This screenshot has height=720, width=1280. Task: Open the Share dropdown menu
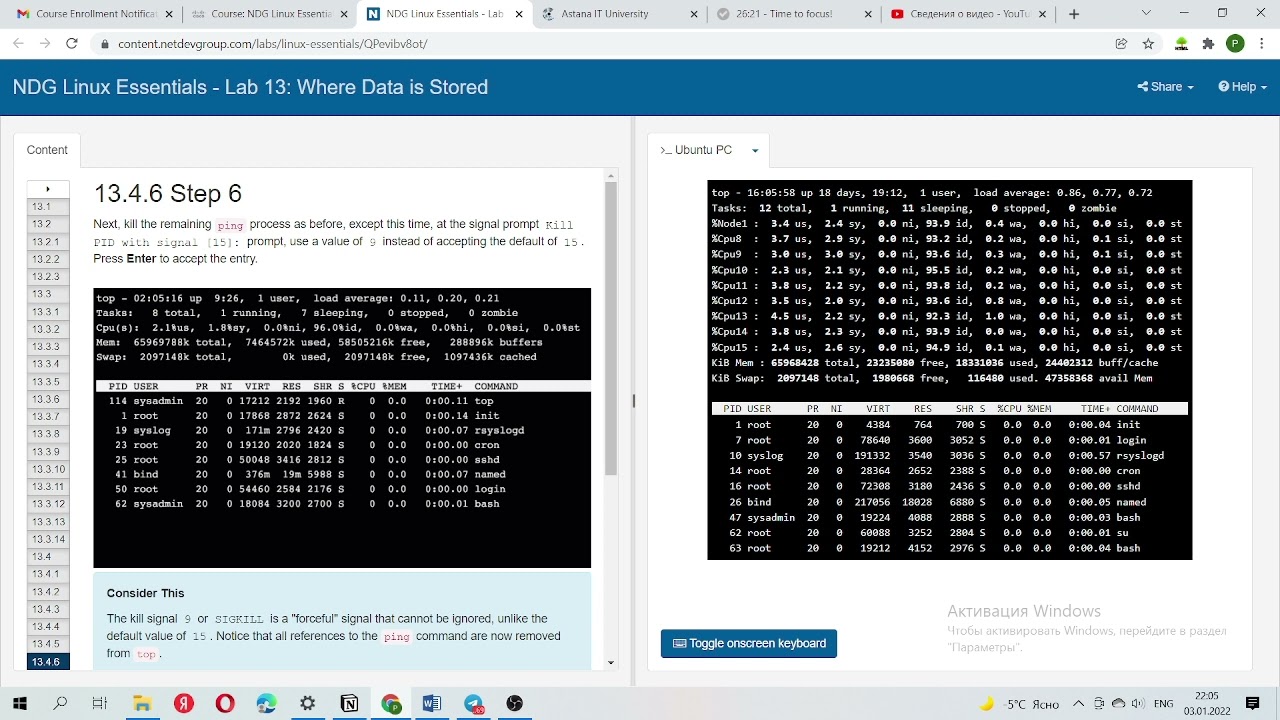(1165, 87)
